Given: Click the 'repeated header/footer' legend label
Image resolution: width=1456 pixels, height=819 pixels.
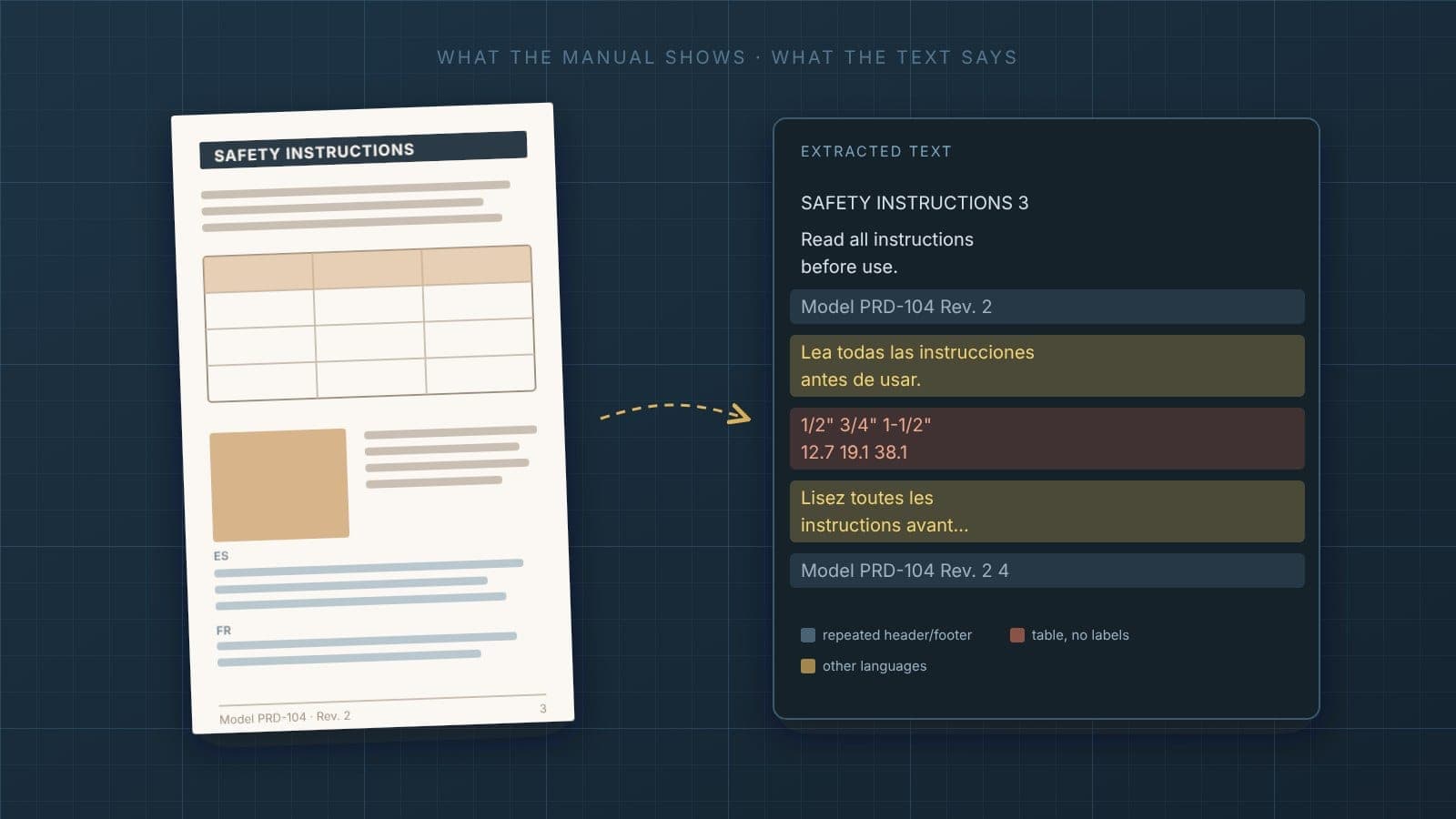Looking at the screenshot, I should pyautogui.click(x=897, y=635).
